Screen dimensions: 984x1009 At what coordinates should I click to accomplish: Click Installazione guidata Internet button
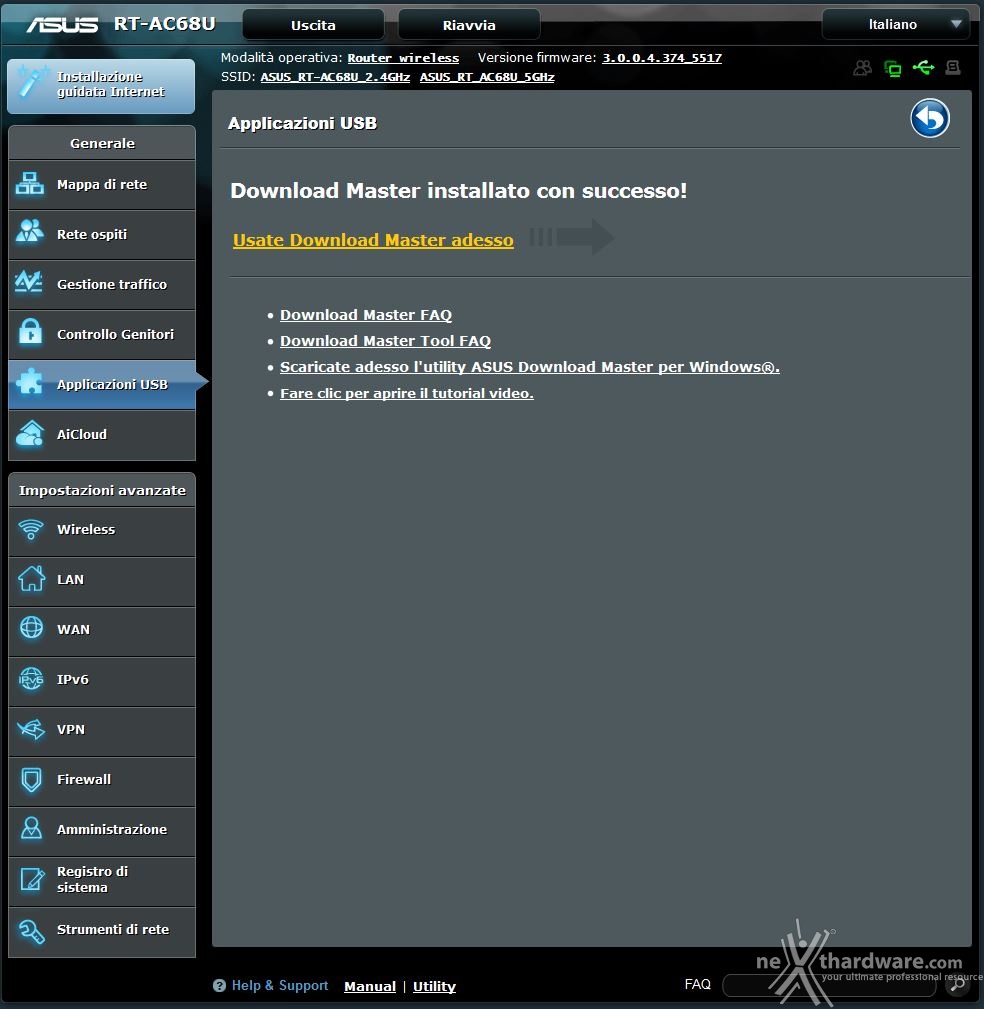coord(101,86)
